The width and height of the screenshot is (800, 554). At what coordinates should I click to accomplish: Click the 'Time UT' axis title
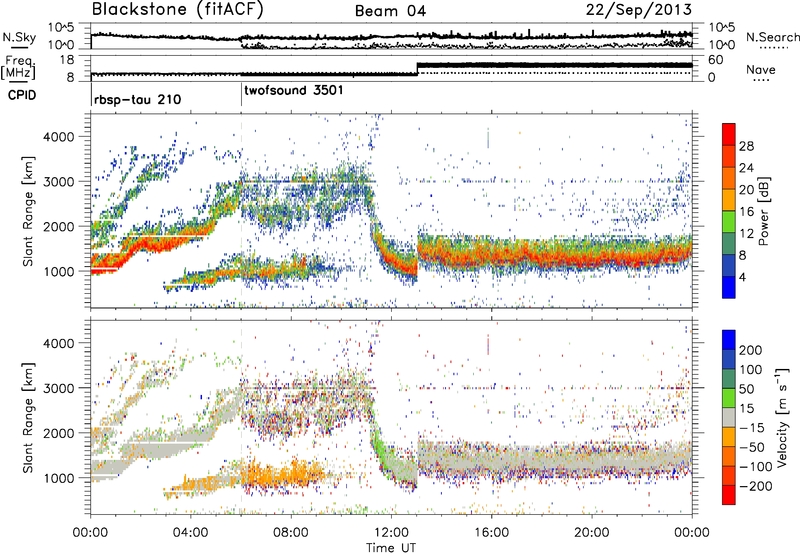(391, 548)
